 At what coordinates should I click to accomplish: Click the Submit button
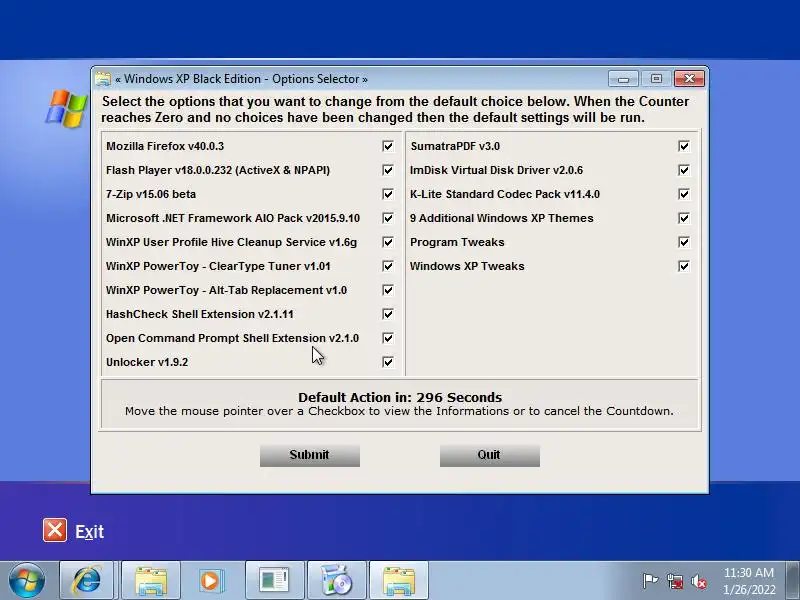tap(310, 455)
